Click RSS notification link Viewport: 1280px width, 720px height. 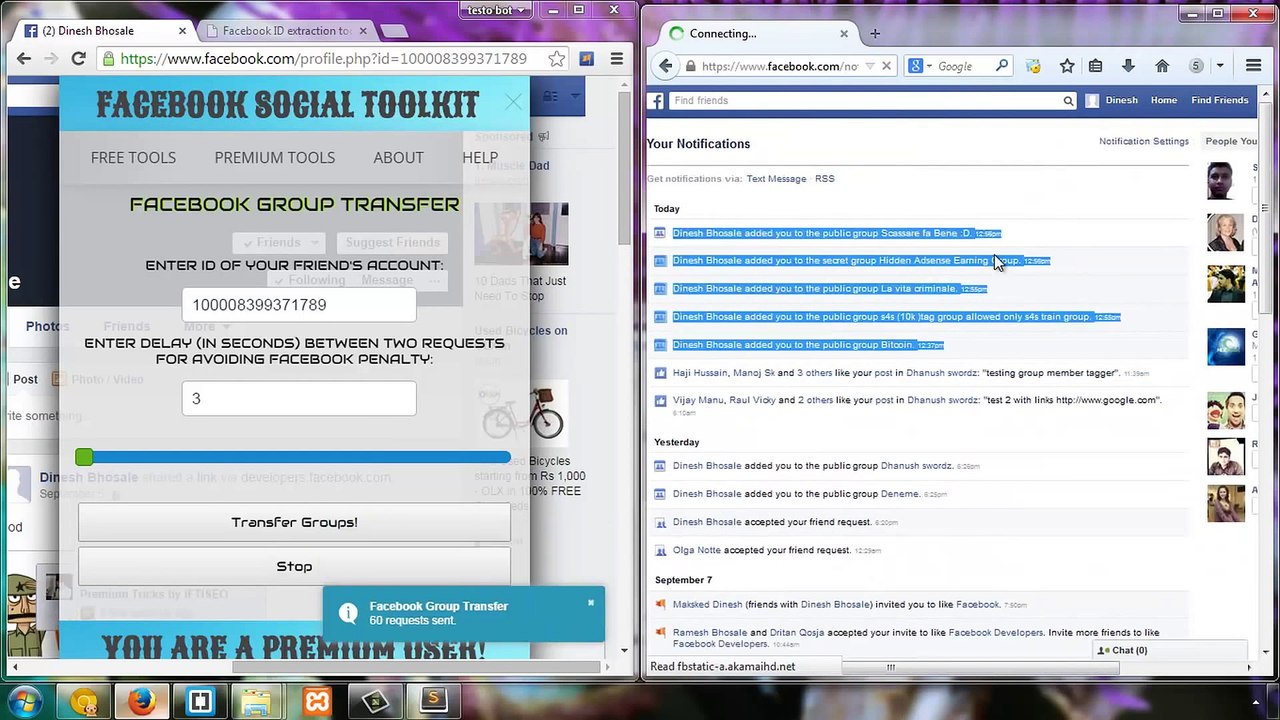click(x=824, y=179)
